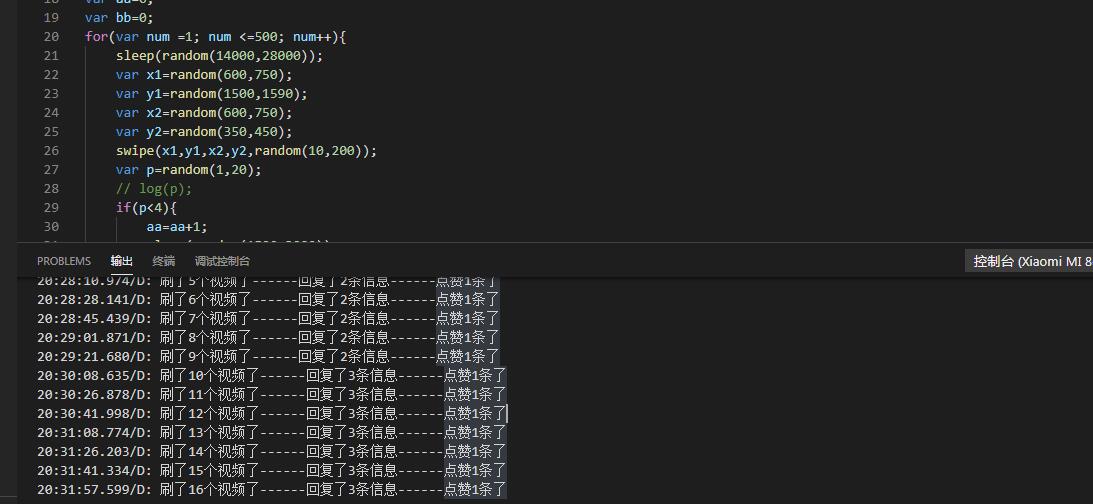Viewport: 1093px width, 504px height.
Task: Click the 20:29:21.680 output line
Action: (268, 356)
